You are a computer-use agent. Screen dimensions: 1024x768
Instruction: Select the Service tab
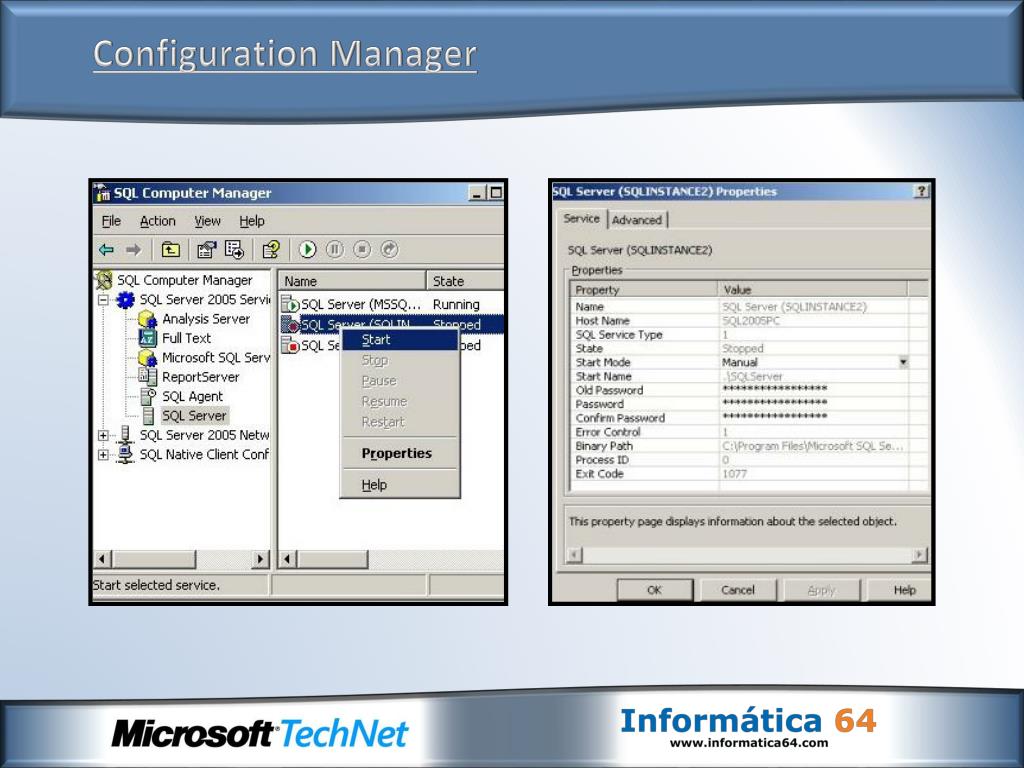[x=581, y=219]
